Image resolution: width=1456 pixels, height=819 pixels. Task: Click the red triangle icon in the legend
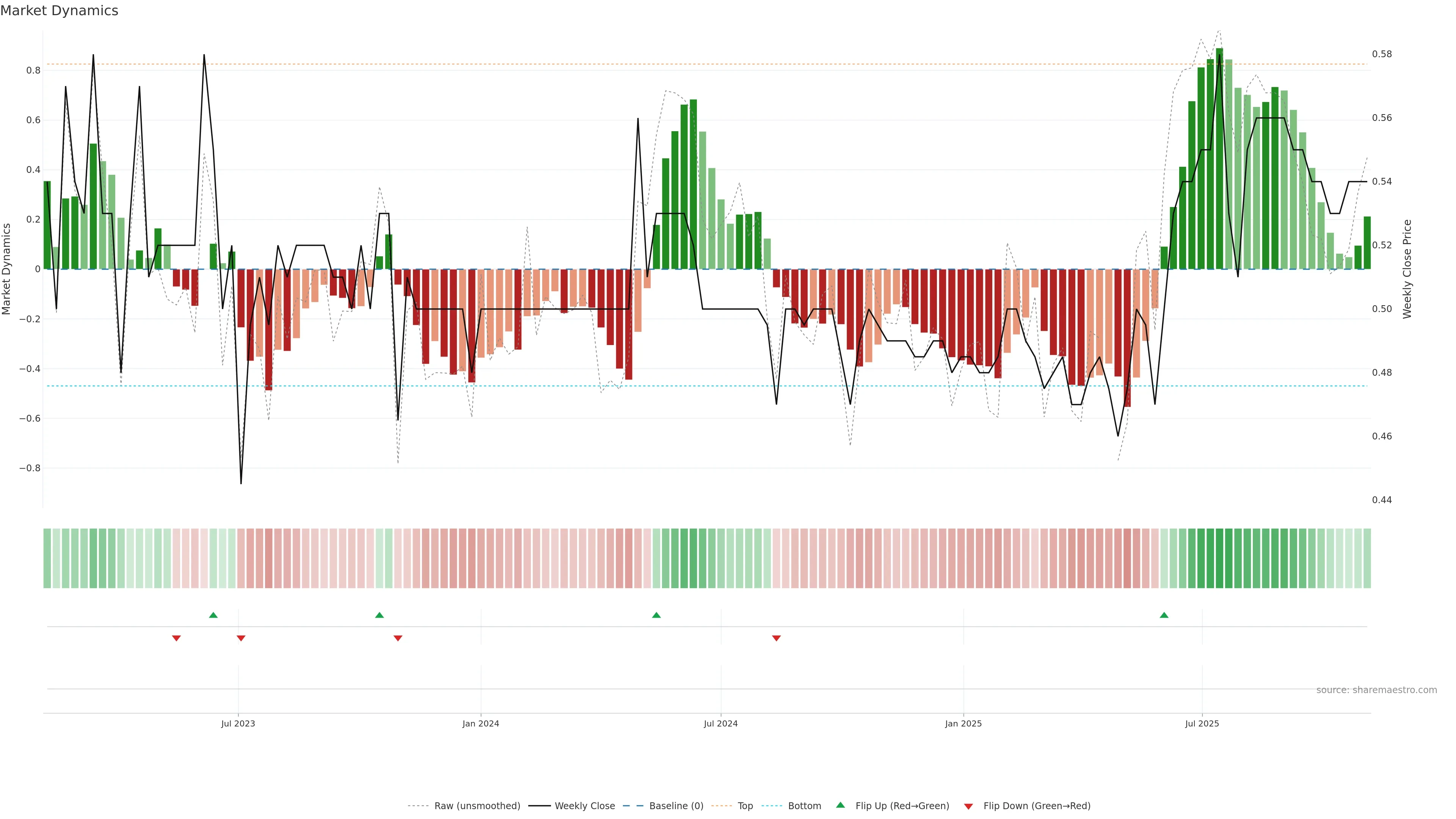968,806
